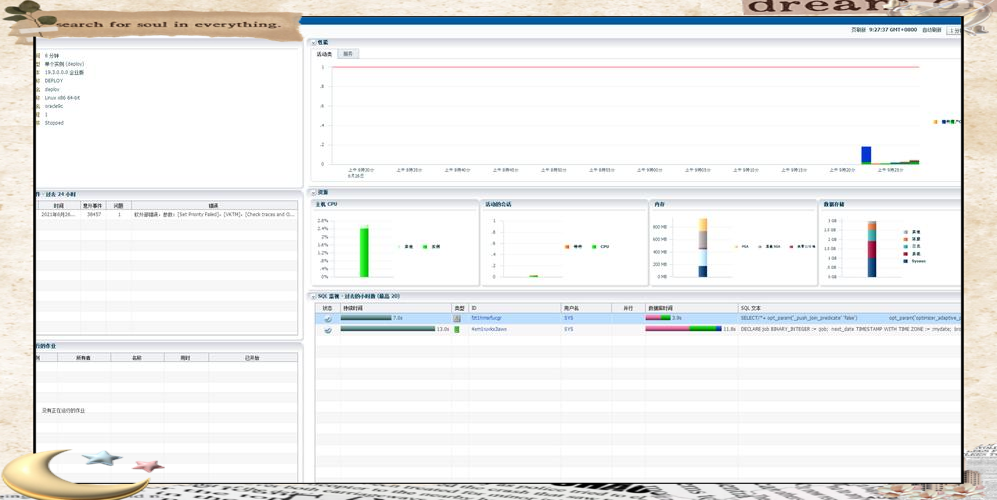Screen dimensions: 997x500
Task: Click the 11.8s database time bar
Action: (684, 329)
